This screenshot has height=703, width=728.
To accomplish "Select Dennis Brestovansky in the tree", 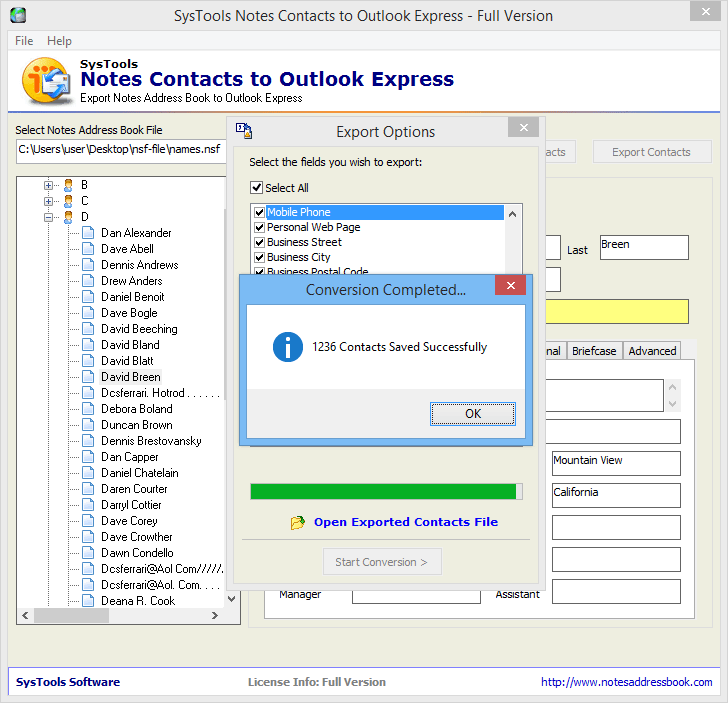I will click(151, 441).
